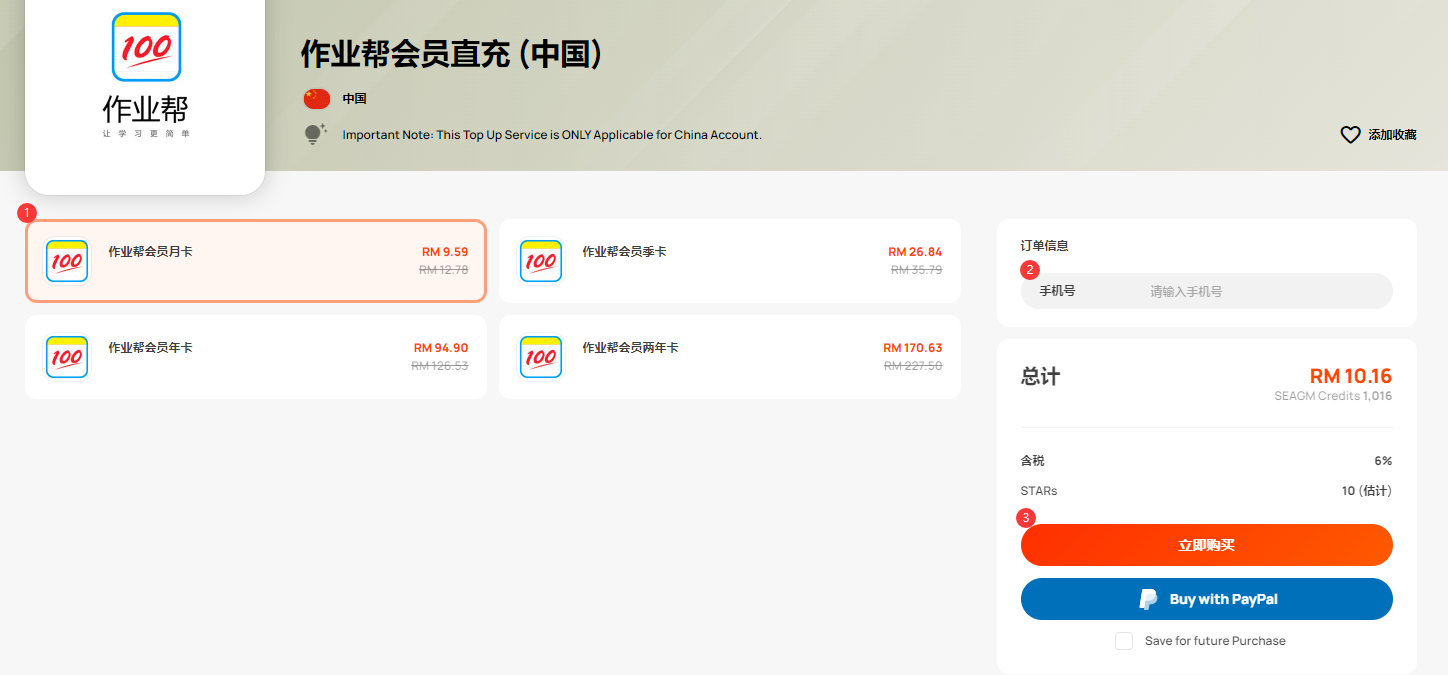Click the 6% tax value
1448x675 pixels.
coord(1383,461)
